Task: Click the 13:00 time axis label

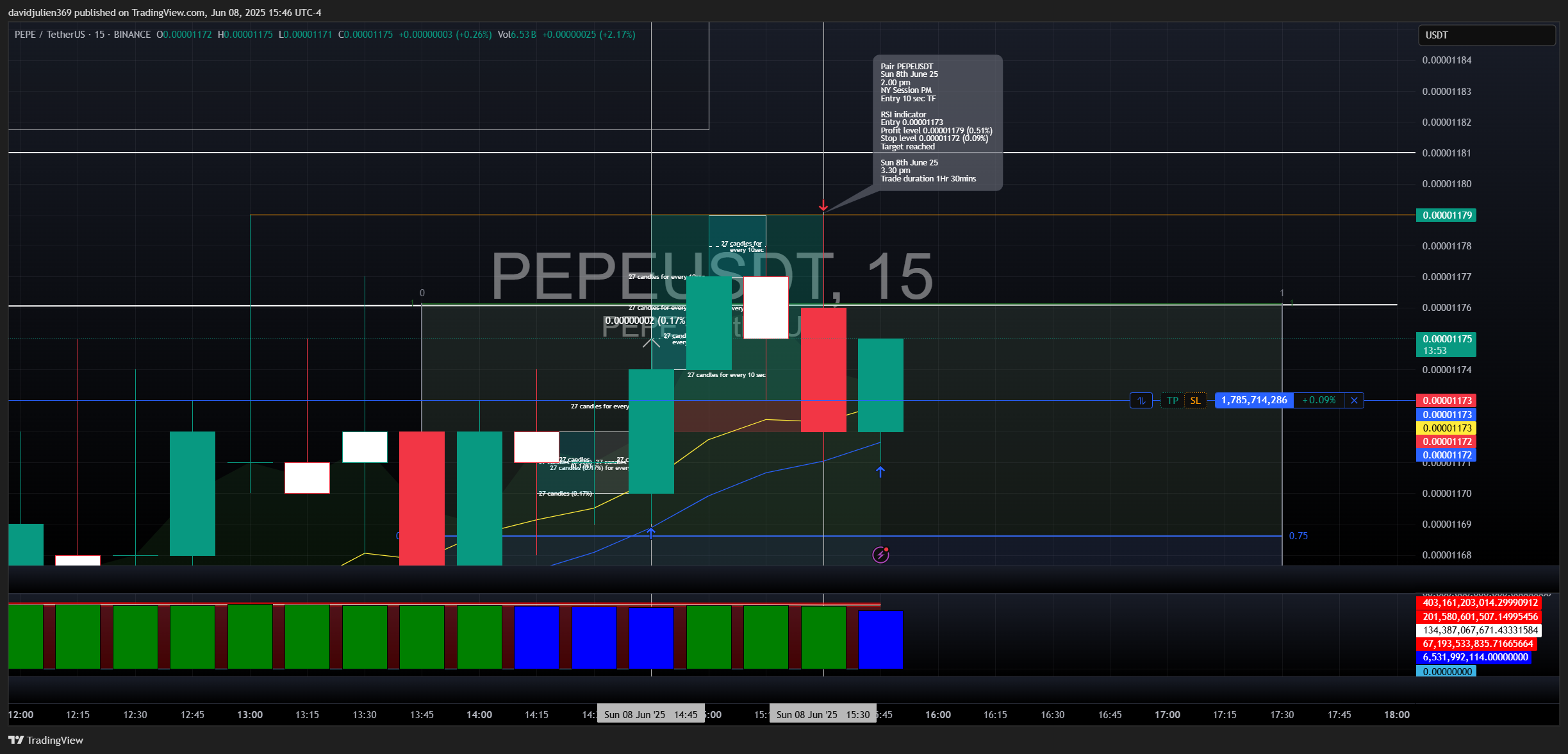Action: (250, 714)
